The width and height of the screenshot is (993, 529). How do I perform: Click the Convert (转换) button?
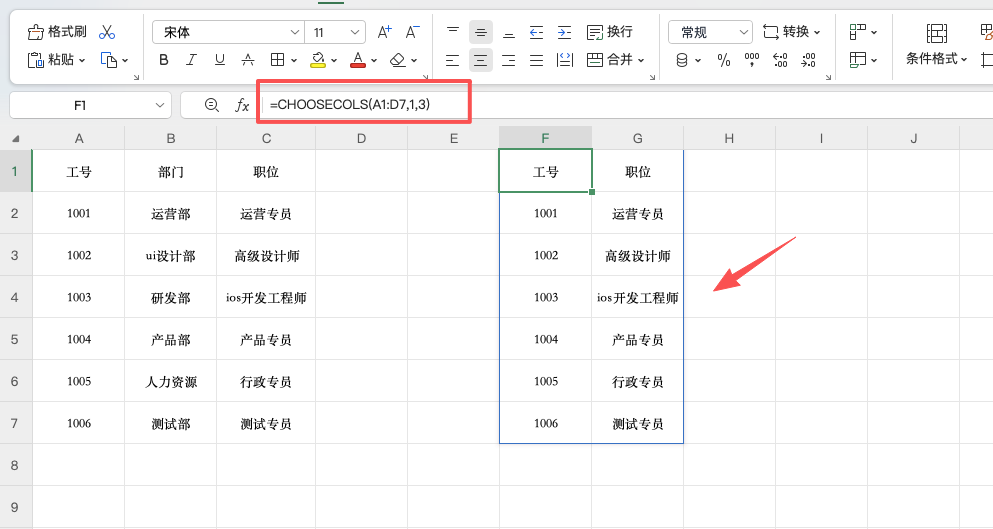792,32
